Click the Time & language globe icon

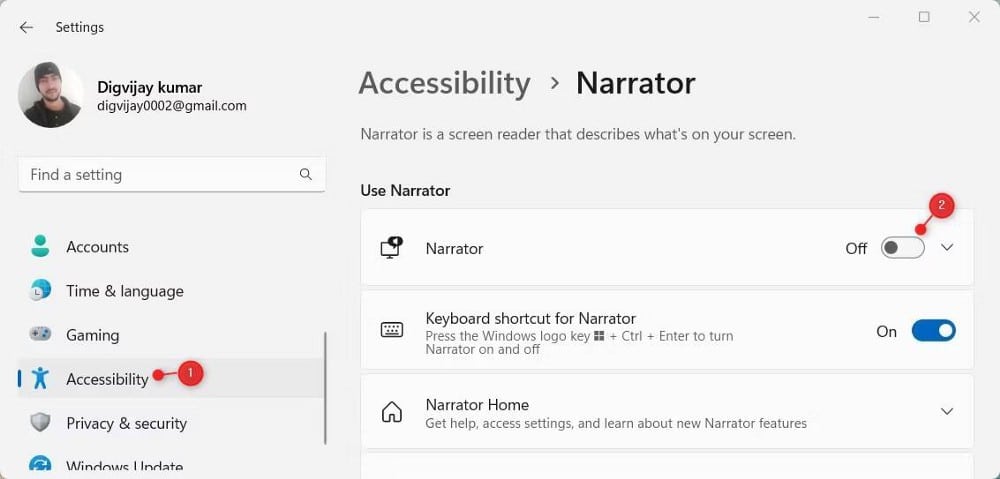click(x=40, y=291)
